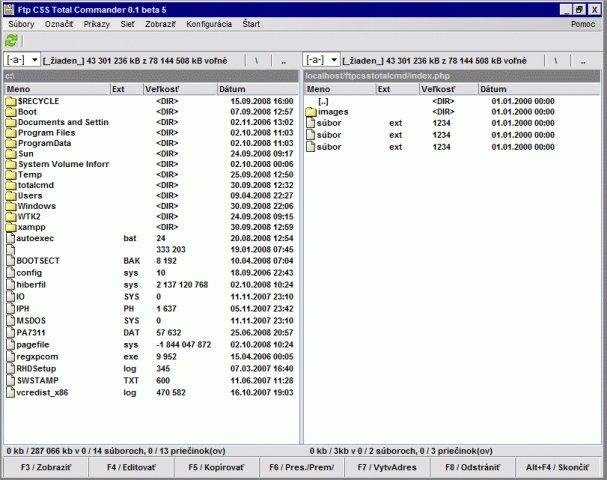The width and height of the screenshot is (607, 480).
Task: Click the F6 / Pres./Prem/ button
Action: pyautogui.click(x=302, y=467)
